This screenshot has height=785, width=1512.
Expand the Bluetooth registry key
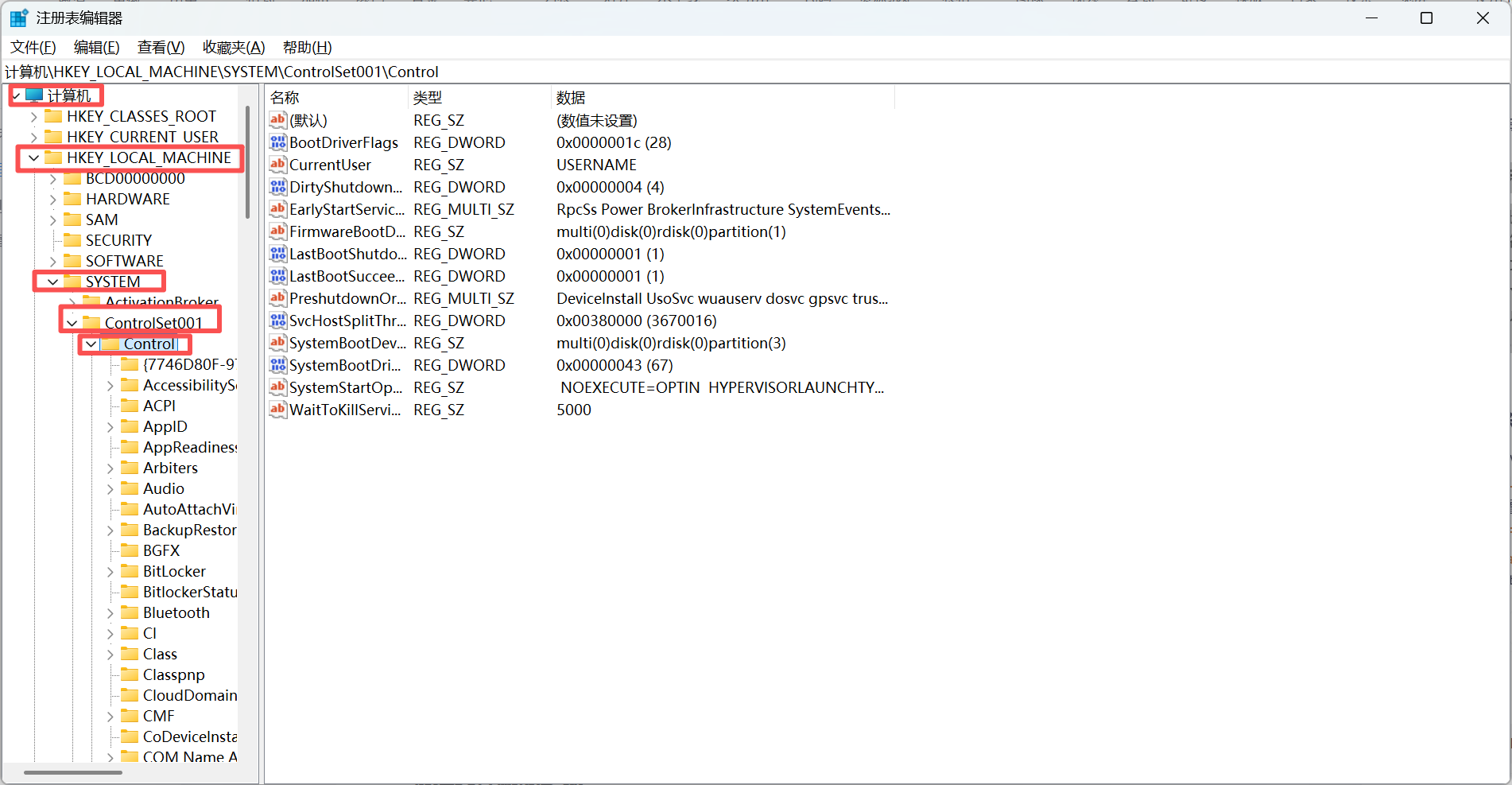point(110,612)
